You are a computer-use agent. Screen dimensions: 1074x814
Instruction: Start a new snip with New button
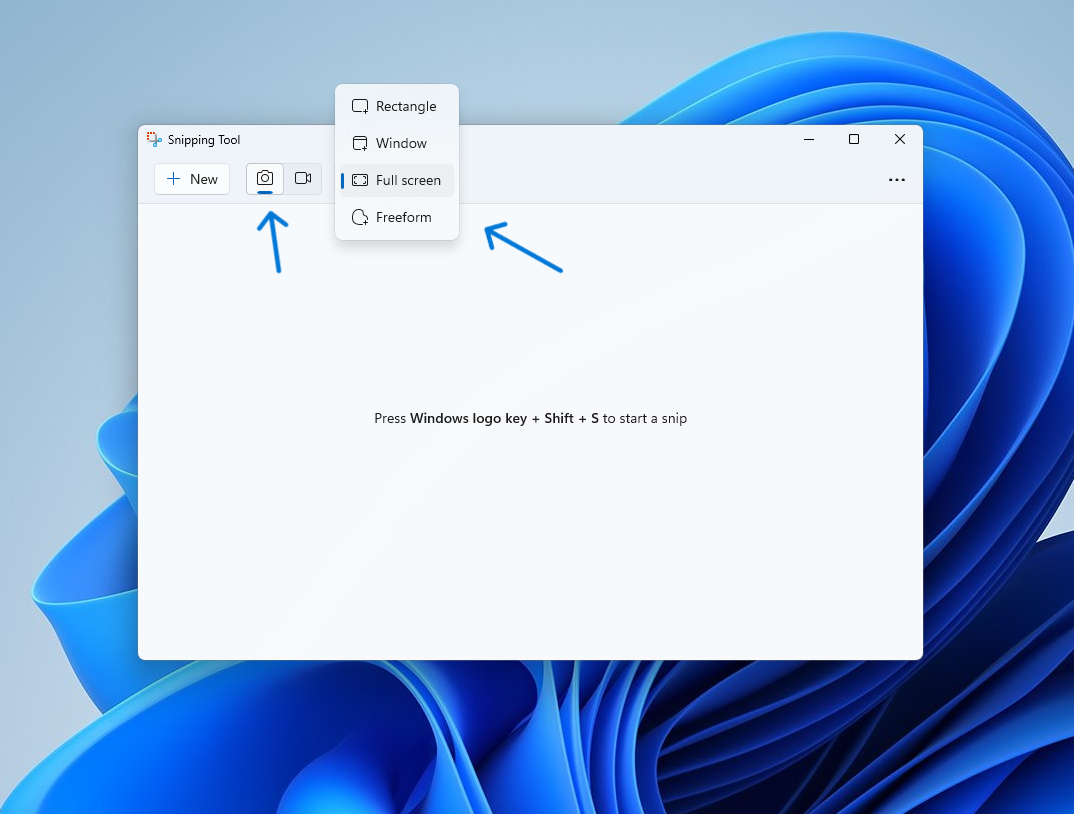pos(191,179)
